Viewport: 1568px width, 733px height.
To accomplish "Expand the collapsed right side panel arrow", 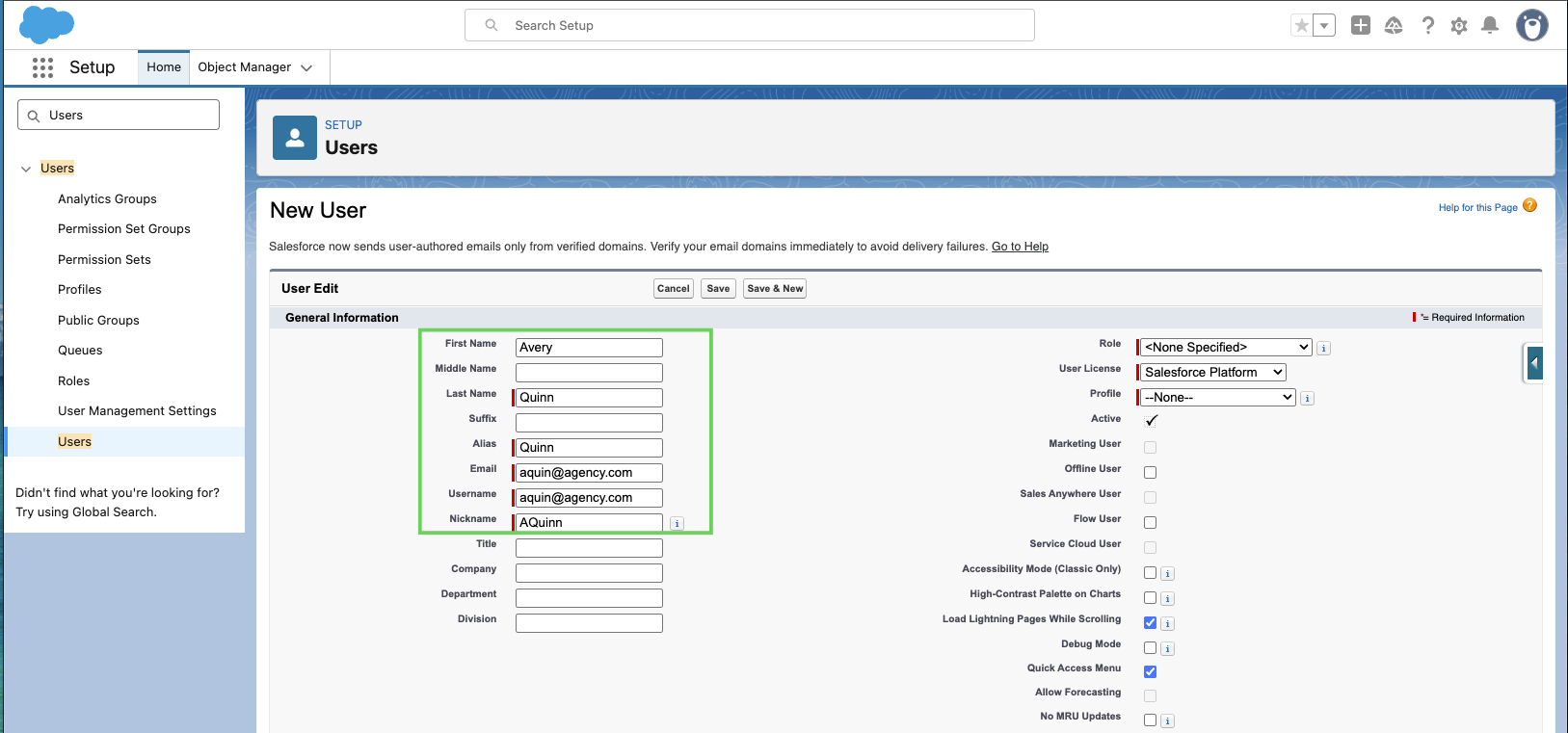I will [x=1534, y=363].
